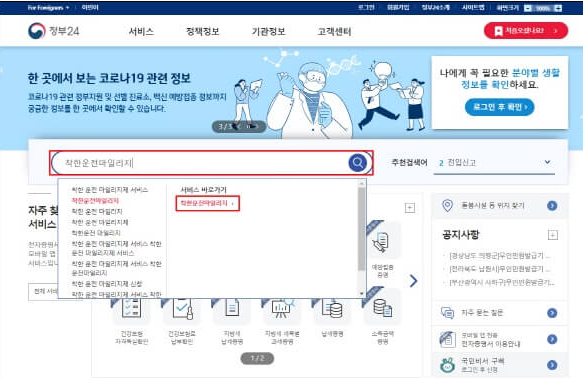Click the 어린이 link in top bar
This screenshot has height=378, width=583.
coord(90,7)
